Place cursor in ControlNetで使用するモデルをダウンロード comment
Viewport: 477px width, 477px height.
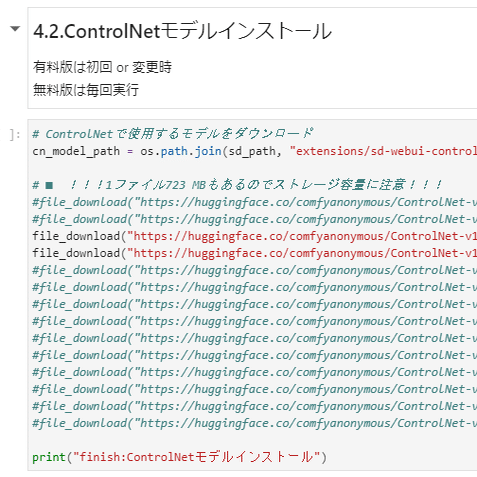point(173,134)
